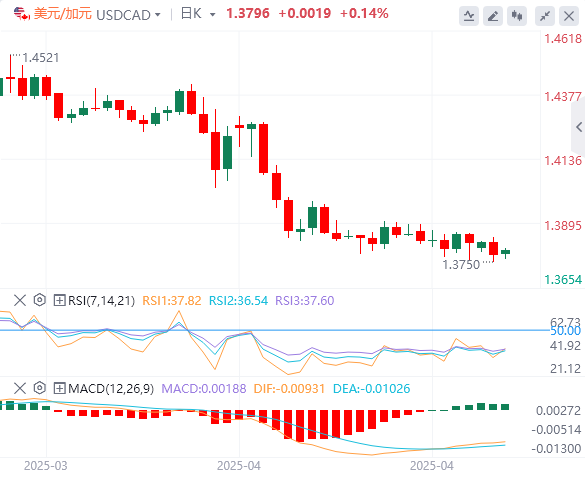
Task: Click the 1.3895 price axis label
Action: 563,226
